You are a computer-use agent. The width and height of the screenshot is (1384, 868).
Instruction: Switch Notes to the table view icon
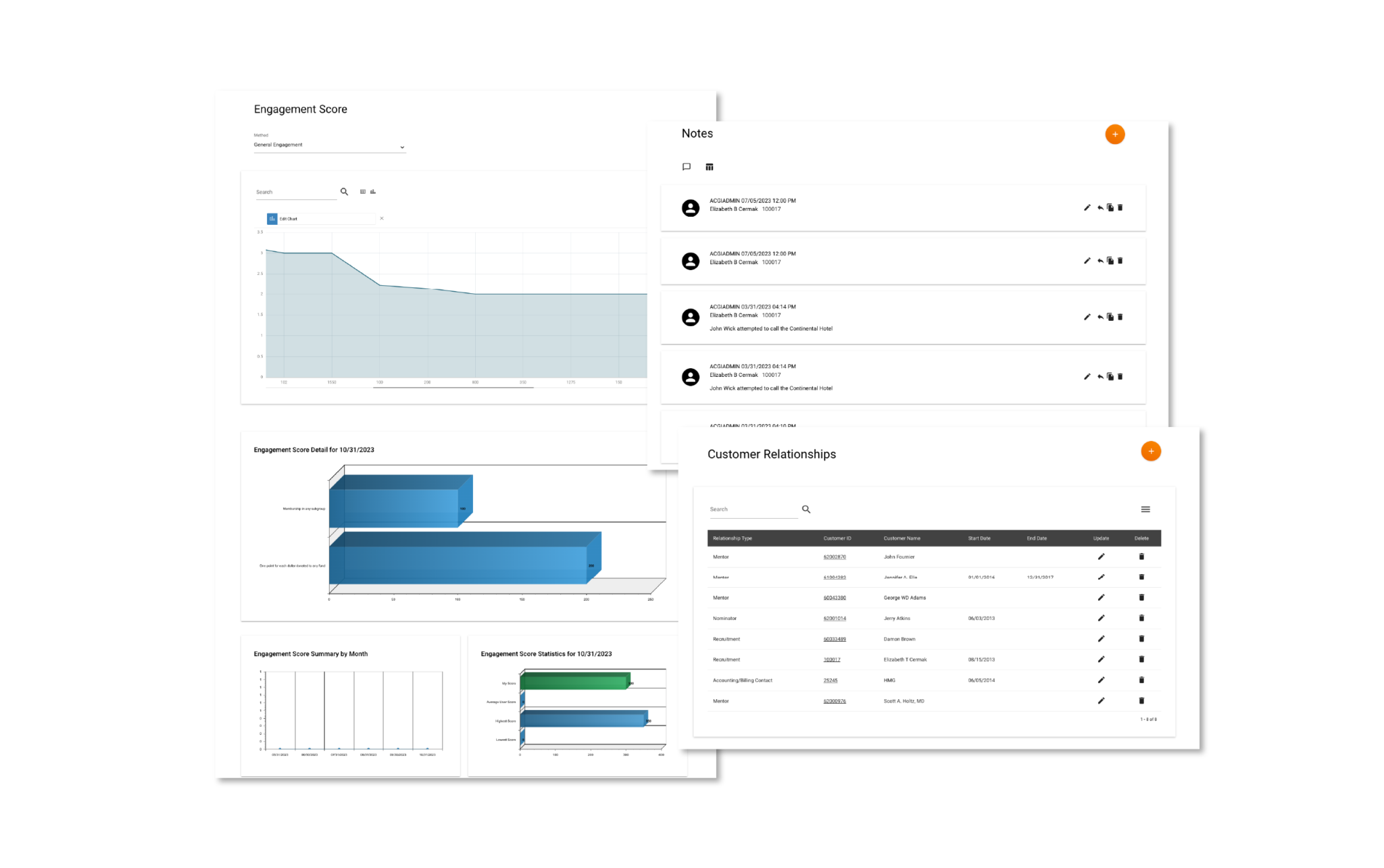(710, 167)
